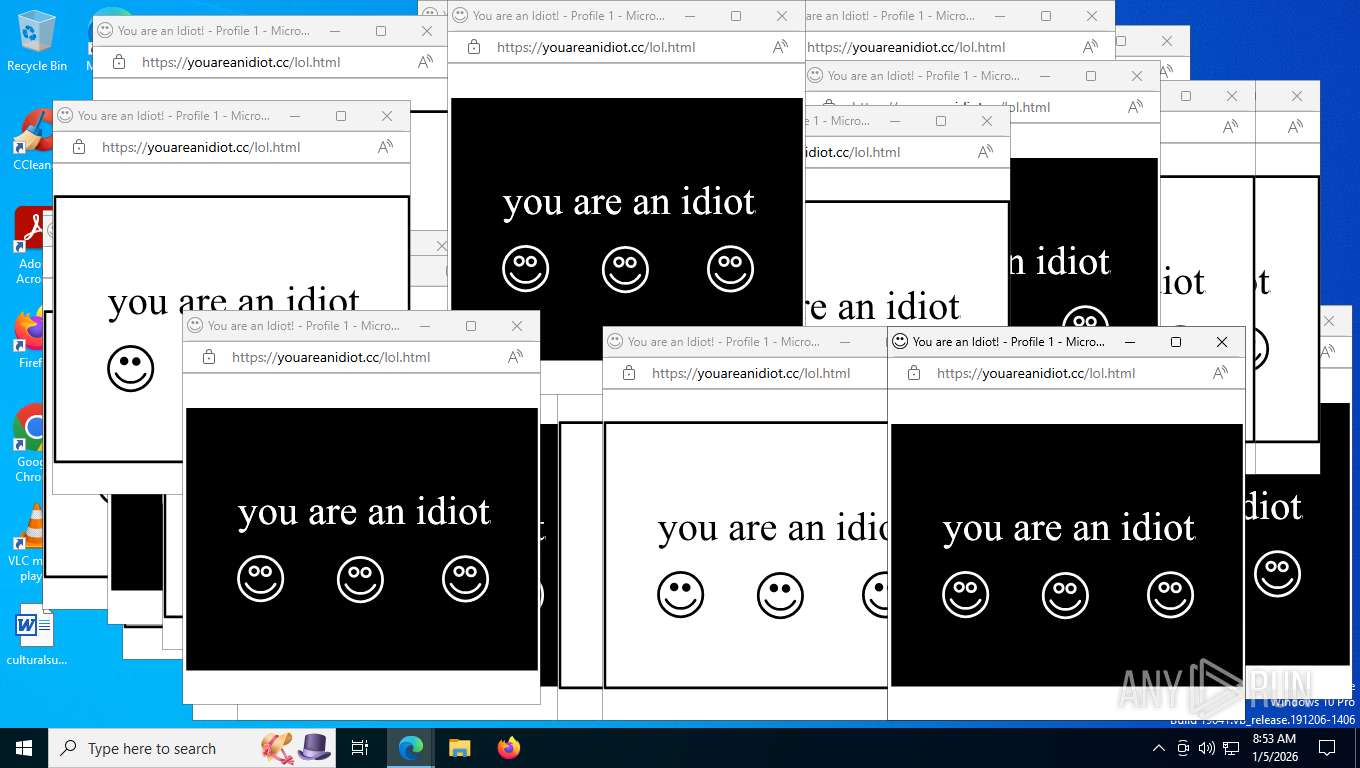Click single smiley in white page near Firefox shortcut
The height and width of the screenshot is (768, 1360).
pyautogui.click(x=131, y=368)
